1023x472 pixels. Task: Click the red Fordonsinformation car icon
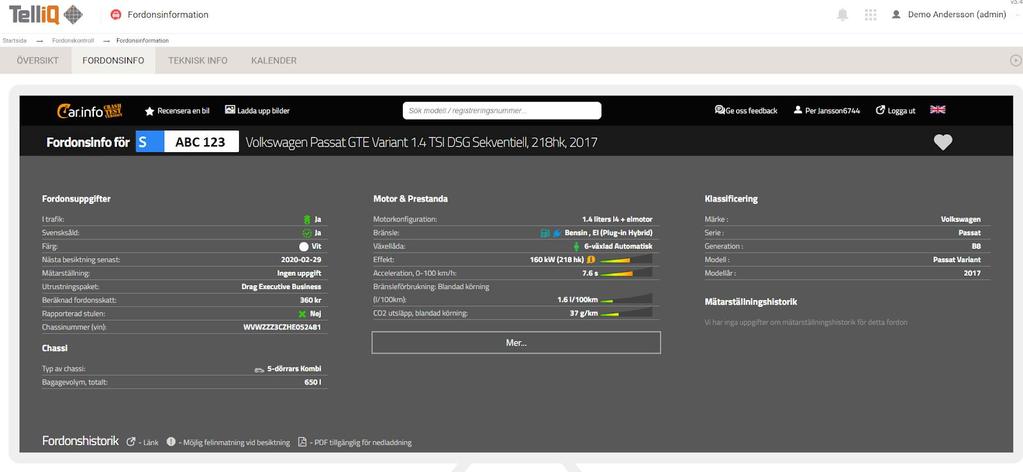(115, 14)
